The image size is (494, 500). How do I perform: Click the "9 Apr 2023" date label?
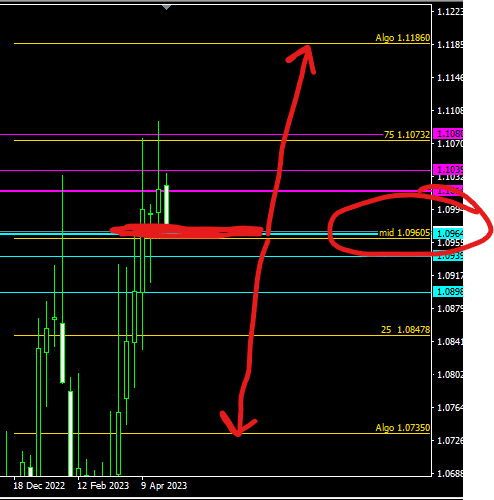point(164,486)
